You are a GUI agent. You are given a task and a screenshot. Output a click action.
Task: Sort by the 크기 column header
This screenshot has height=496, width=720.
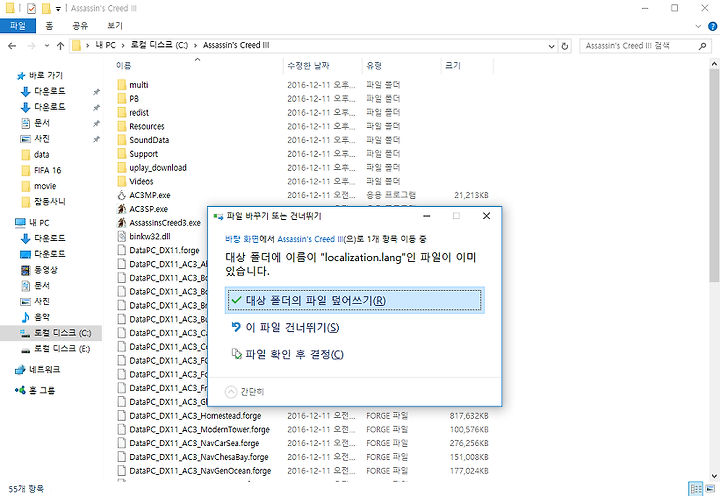pyautogui.click(x=453, y=66)
